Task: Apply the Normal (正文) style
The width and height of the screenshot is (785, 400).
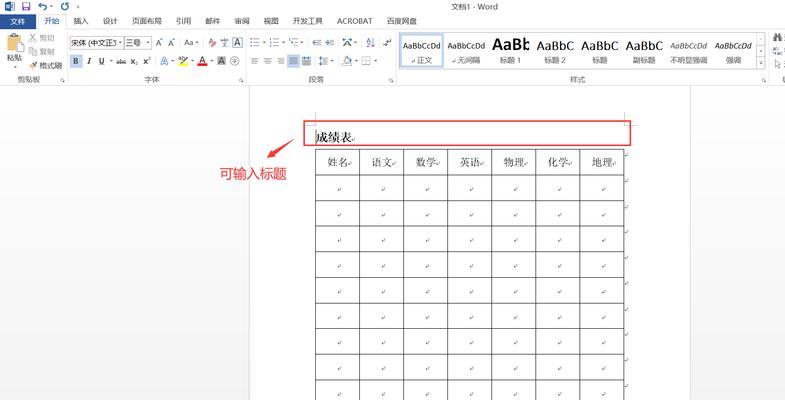Action: [422, 51]
